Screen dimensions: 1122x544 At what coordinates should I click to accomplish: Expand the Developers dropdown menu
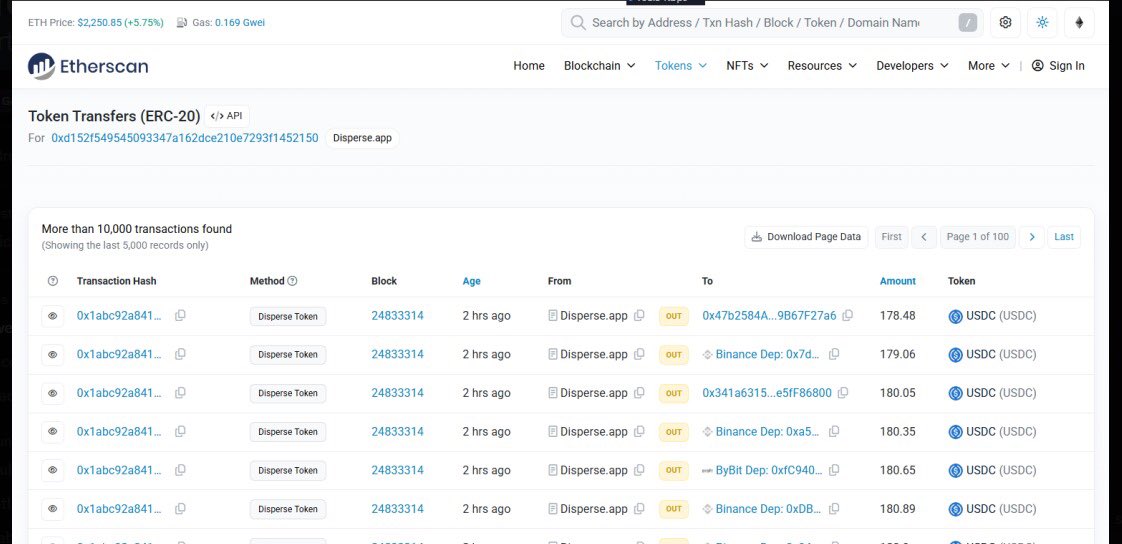[912, 66]
